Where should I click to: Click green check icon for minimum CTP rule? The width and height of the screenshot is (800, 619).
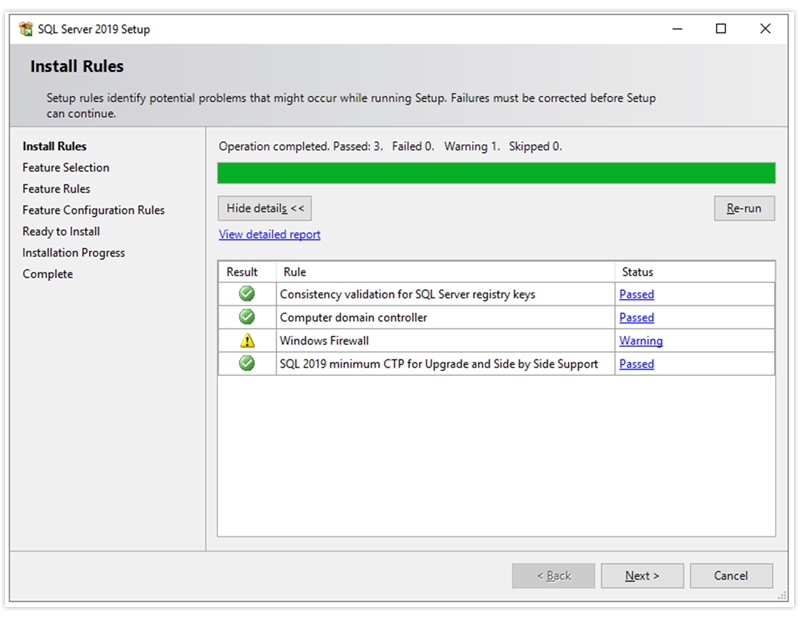[247, 364]
